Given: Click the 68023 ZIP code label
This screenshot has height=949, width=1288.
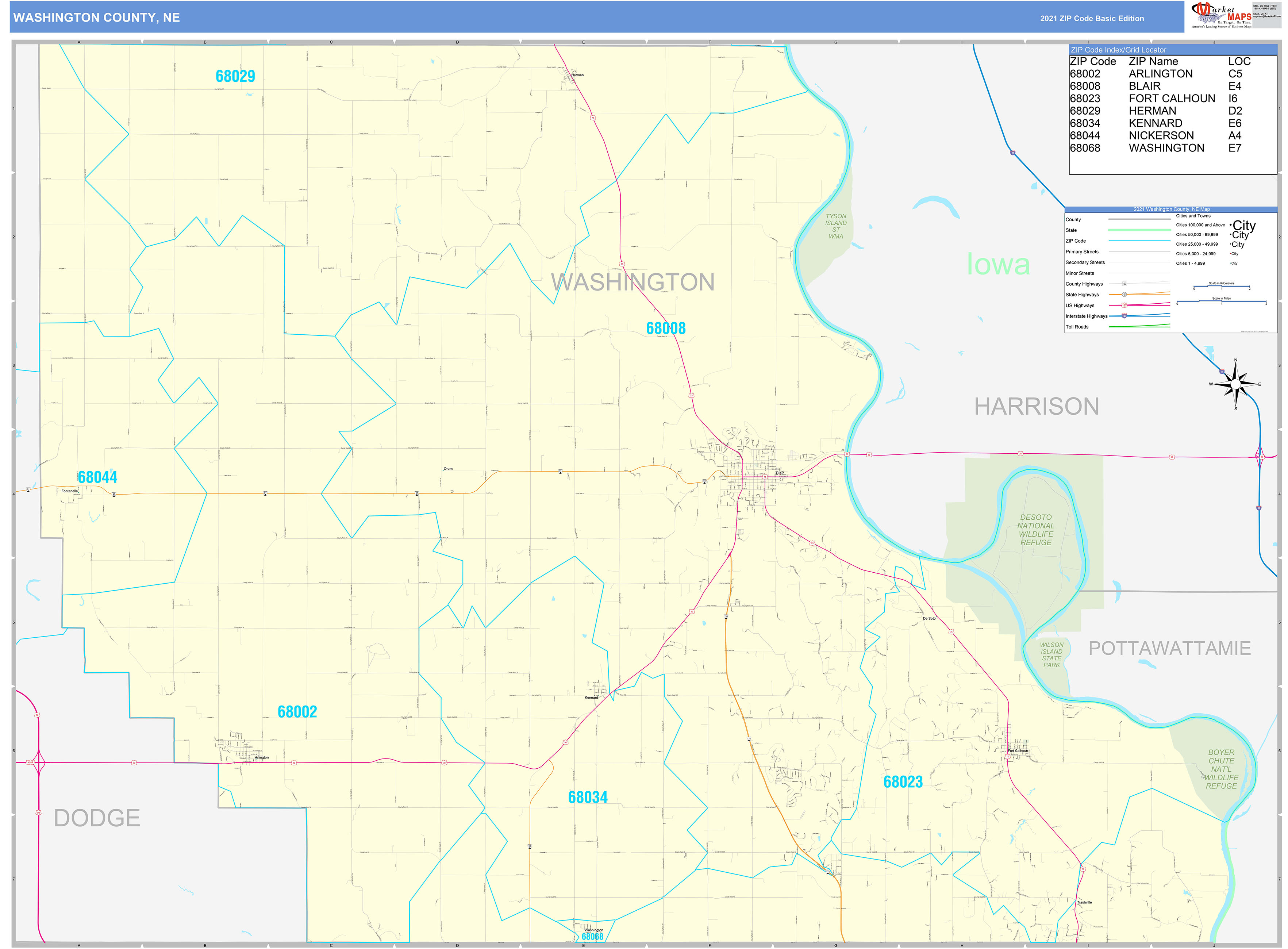Looking at the screenshot, I should click(x=903, y=782).
